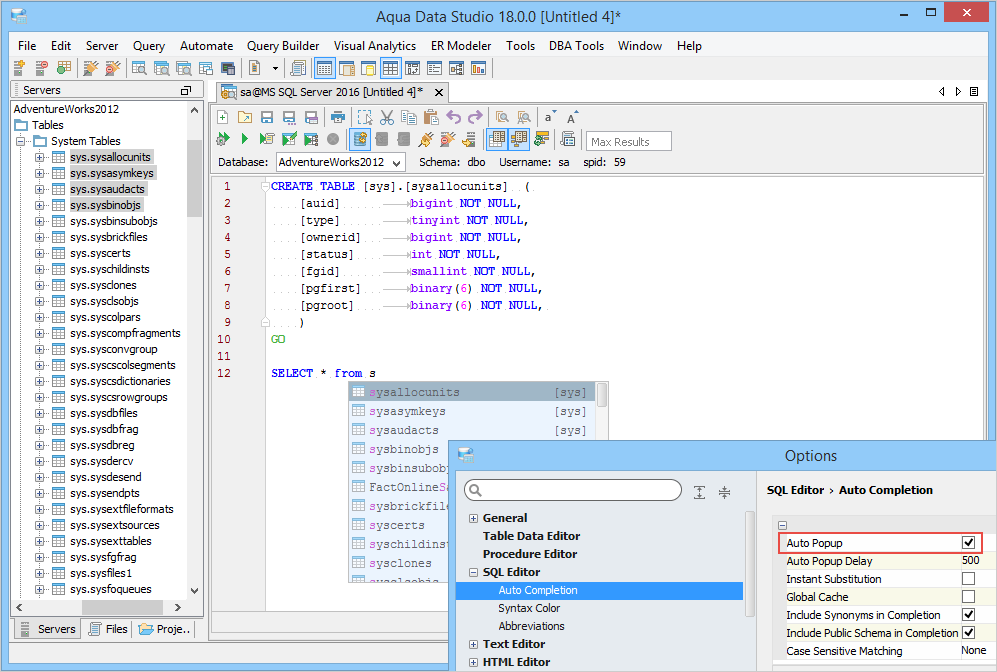This screenshot has width=997, height=672.
Task: Enable the Instant Substitution checkbox
Action: click(x=968, y=579)
